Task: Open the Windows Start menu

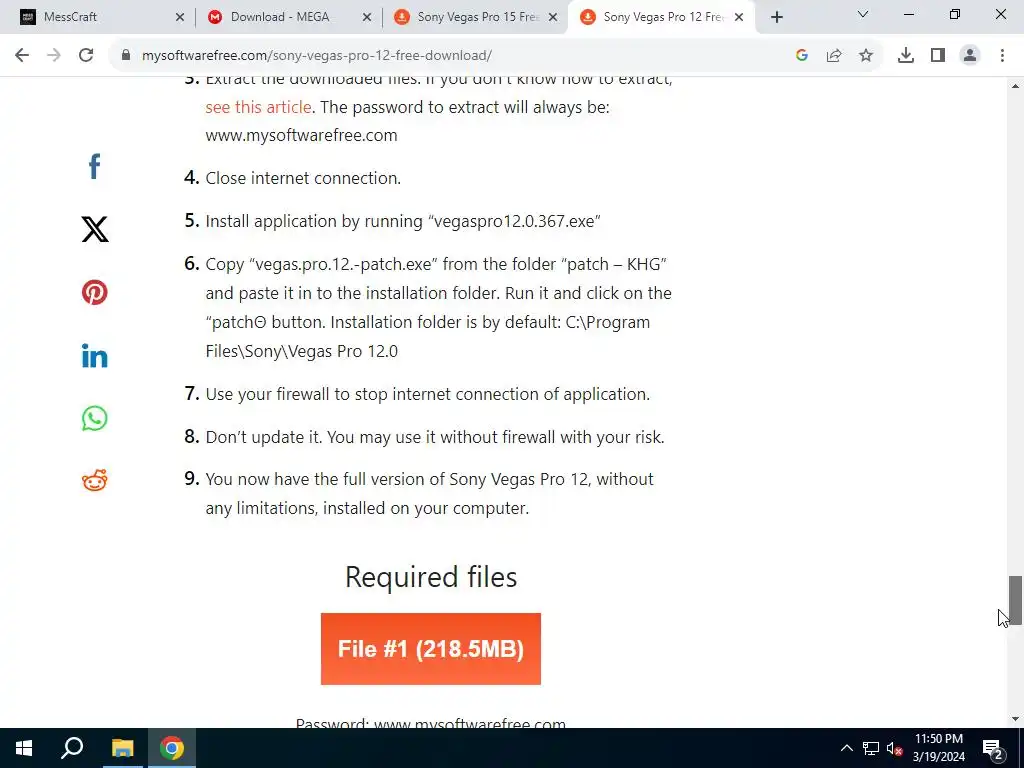Action: pyautogui.click(x=24, y=748)
